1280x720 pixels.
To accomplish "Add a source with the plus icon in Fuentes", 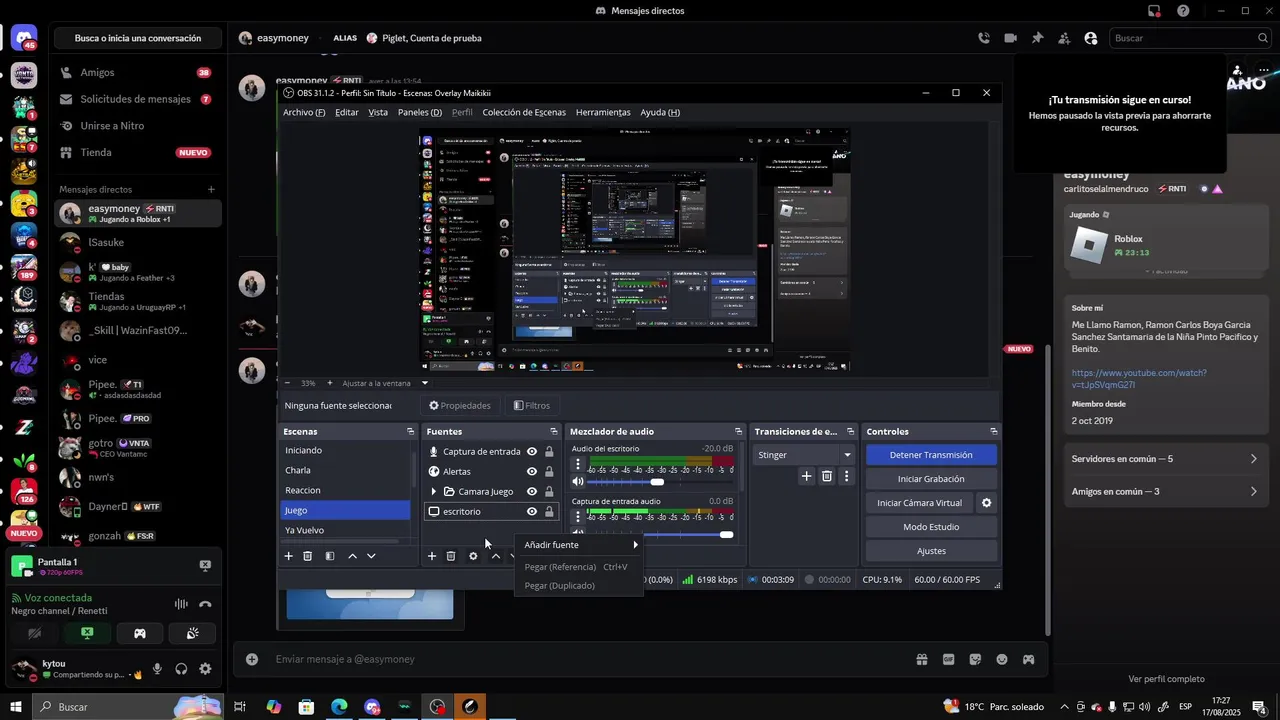I will click(432, 556).
